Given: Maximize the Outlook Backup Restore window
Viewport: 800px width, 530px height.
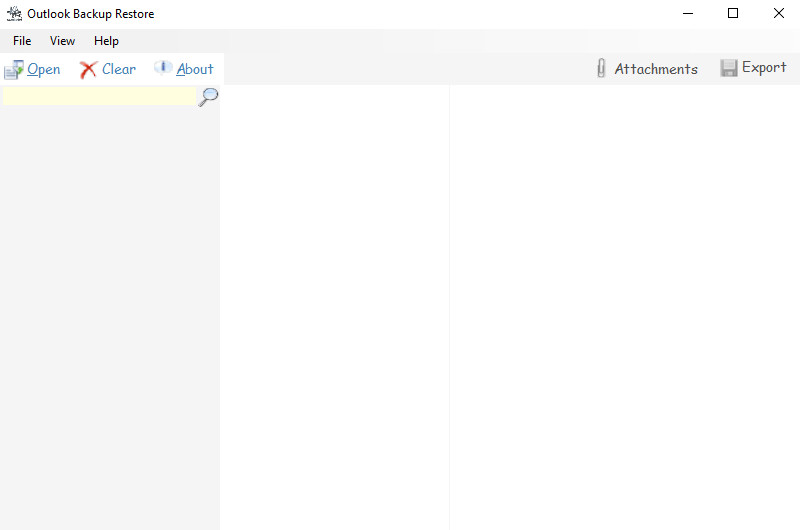Looking at the screenshot, I should [733, 14].
